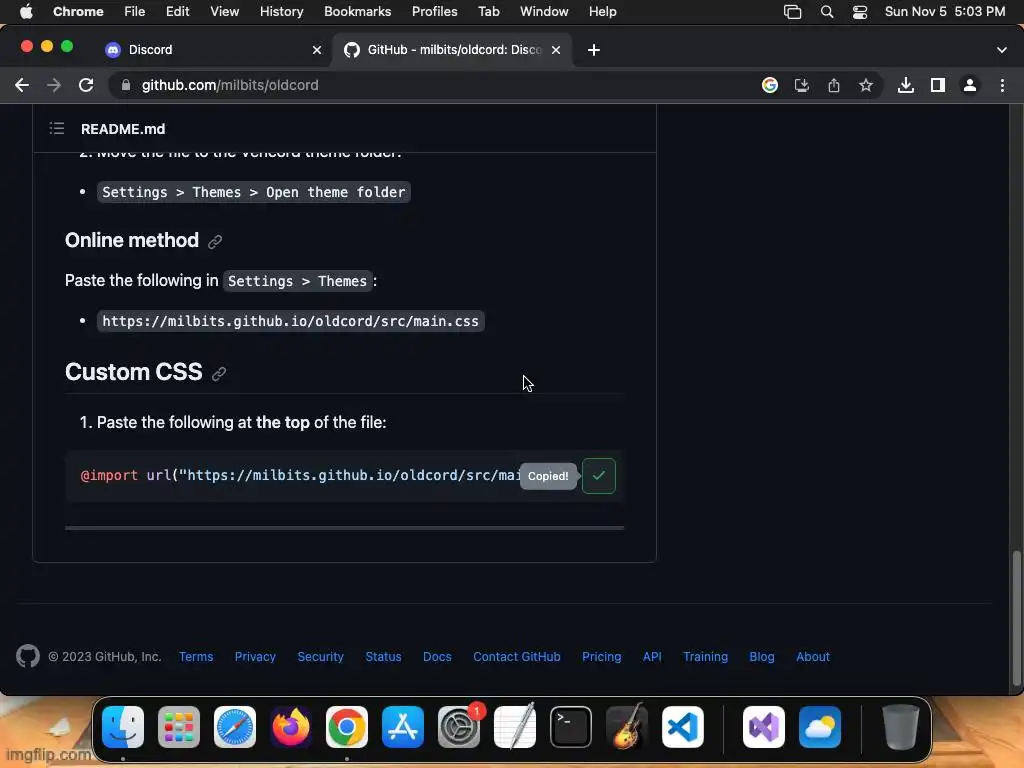Open App Store from the dock
This screenshot has height=768, width=1024.
point(403,727)
